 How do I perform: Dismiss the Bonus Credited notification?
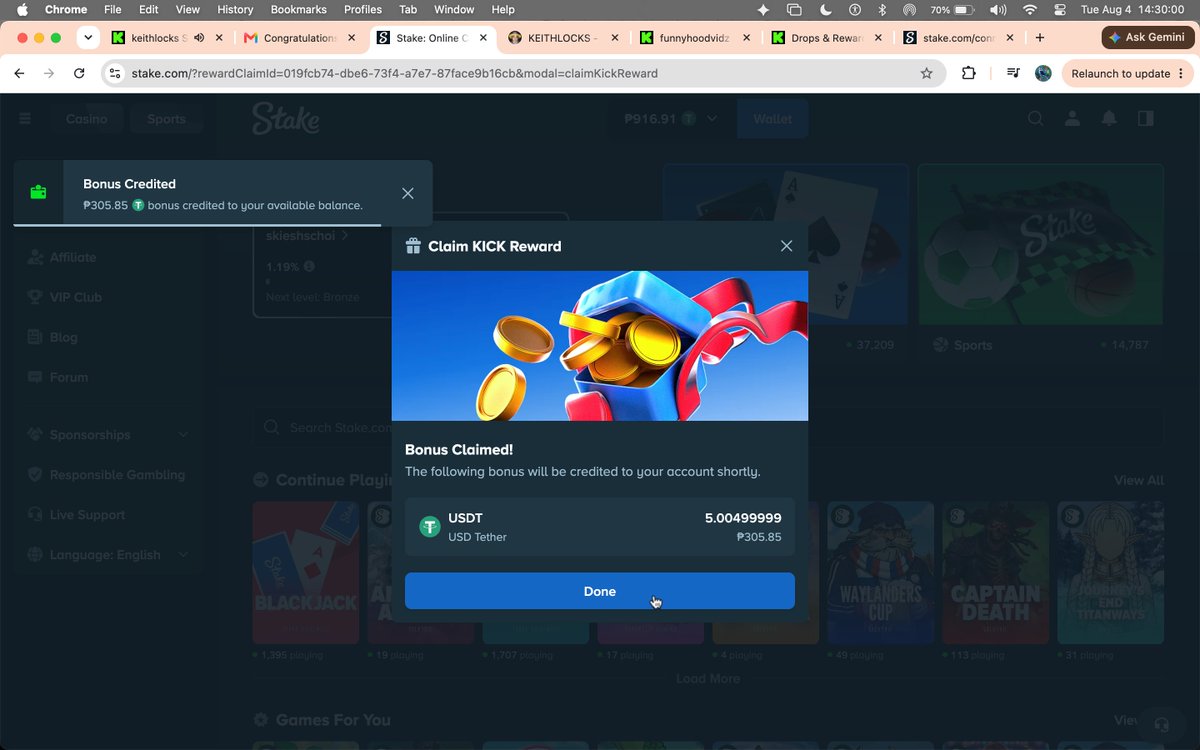tap(407, 193)
